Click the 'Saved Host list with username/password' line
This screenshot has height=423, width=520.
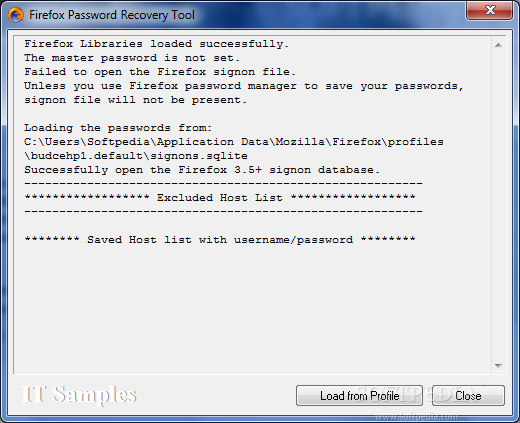(x=220, y=240)
